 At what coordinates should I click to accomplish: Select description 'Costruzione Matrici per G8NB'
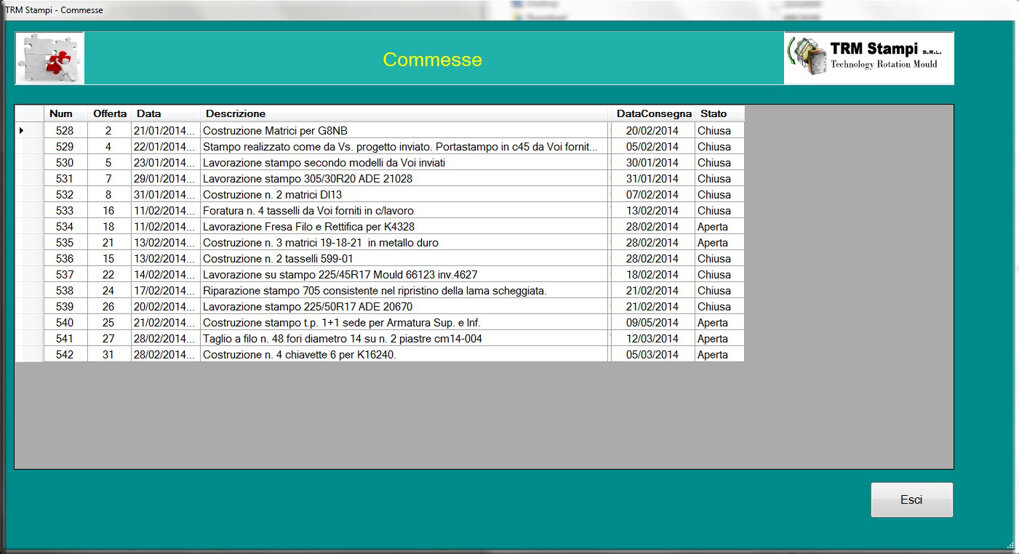(x=406, y=130)
